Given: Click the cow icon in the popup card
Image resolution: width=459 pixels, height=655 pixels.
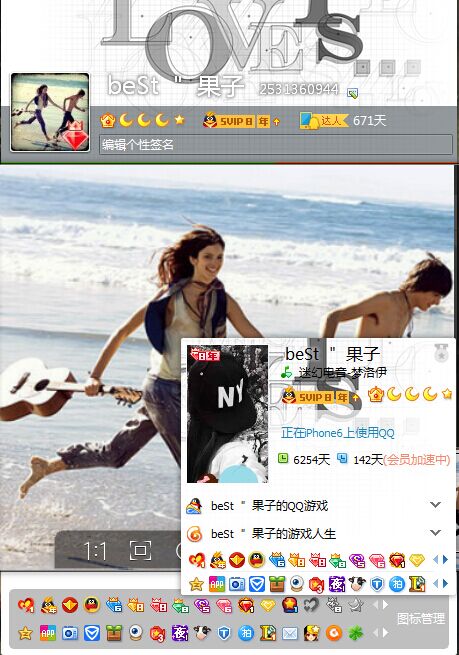Looking at the screenshot, I should point(357,584).
